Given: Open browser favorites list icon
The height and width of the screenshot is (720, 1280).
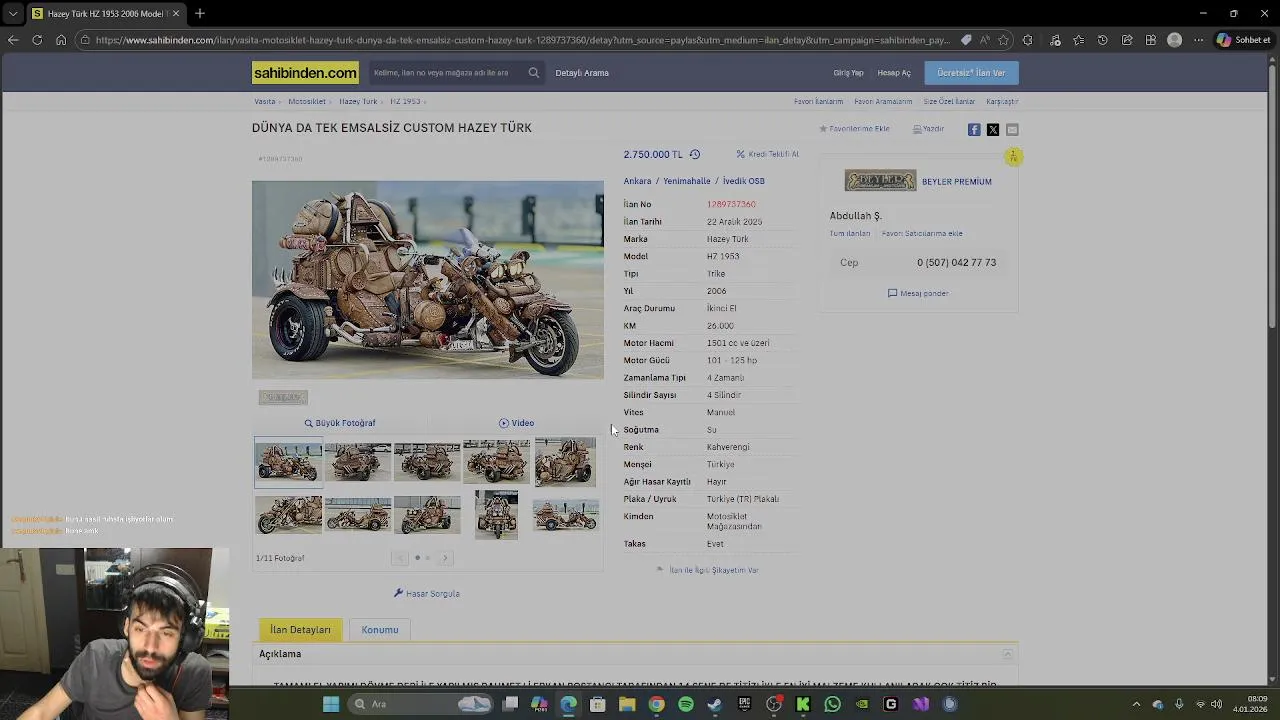Looking at the screenshot, I should click(x=1079, y=40).
